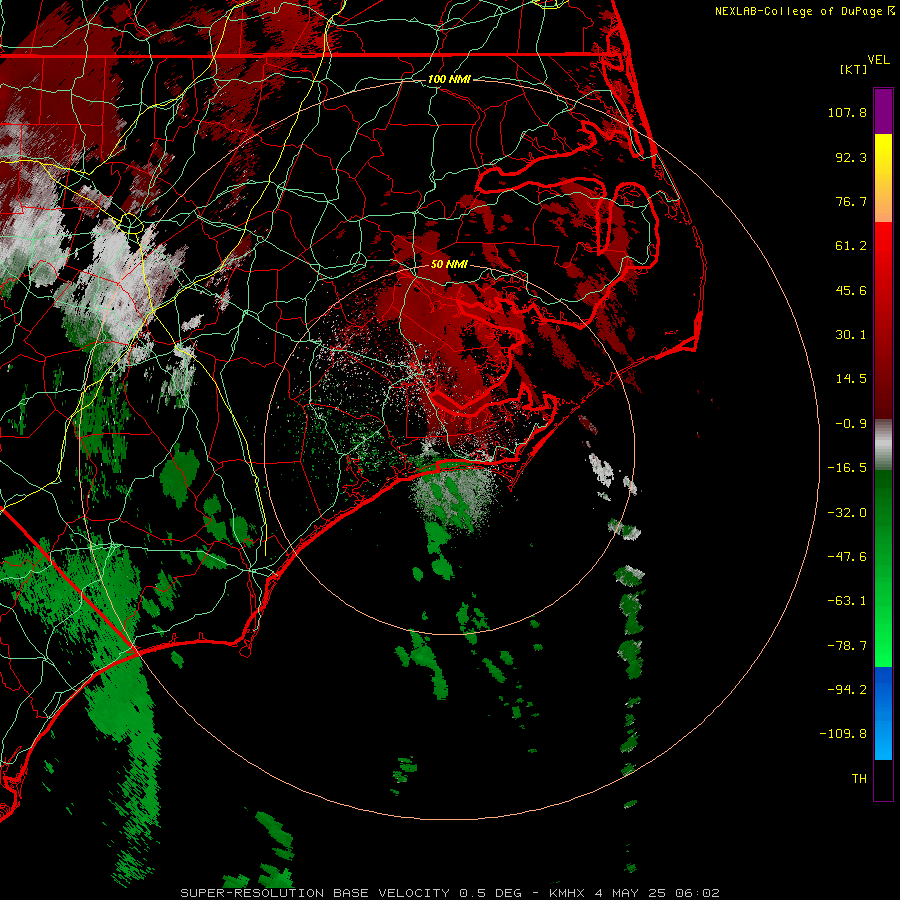Screen dimensions: 900x900
Task: Click the purple segment of the color bar
Action: tap(883, 111)
